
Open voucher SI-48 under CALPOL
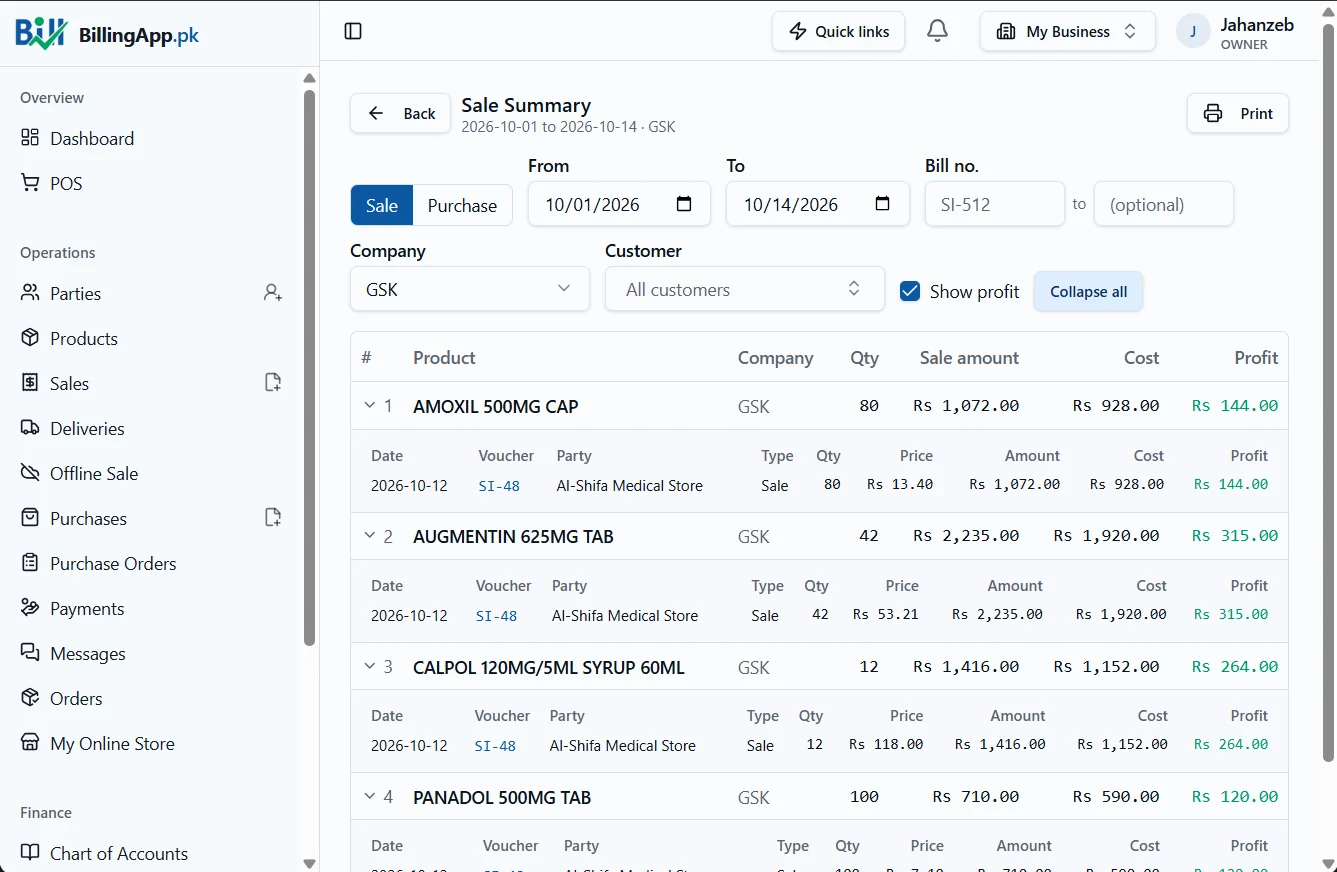coord(495,746)
